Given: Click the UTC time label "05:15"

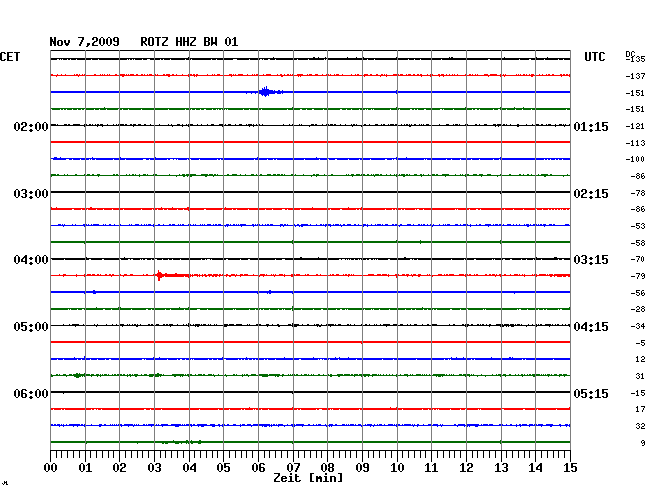Looking at the screenshot, I should pos(591,393).
